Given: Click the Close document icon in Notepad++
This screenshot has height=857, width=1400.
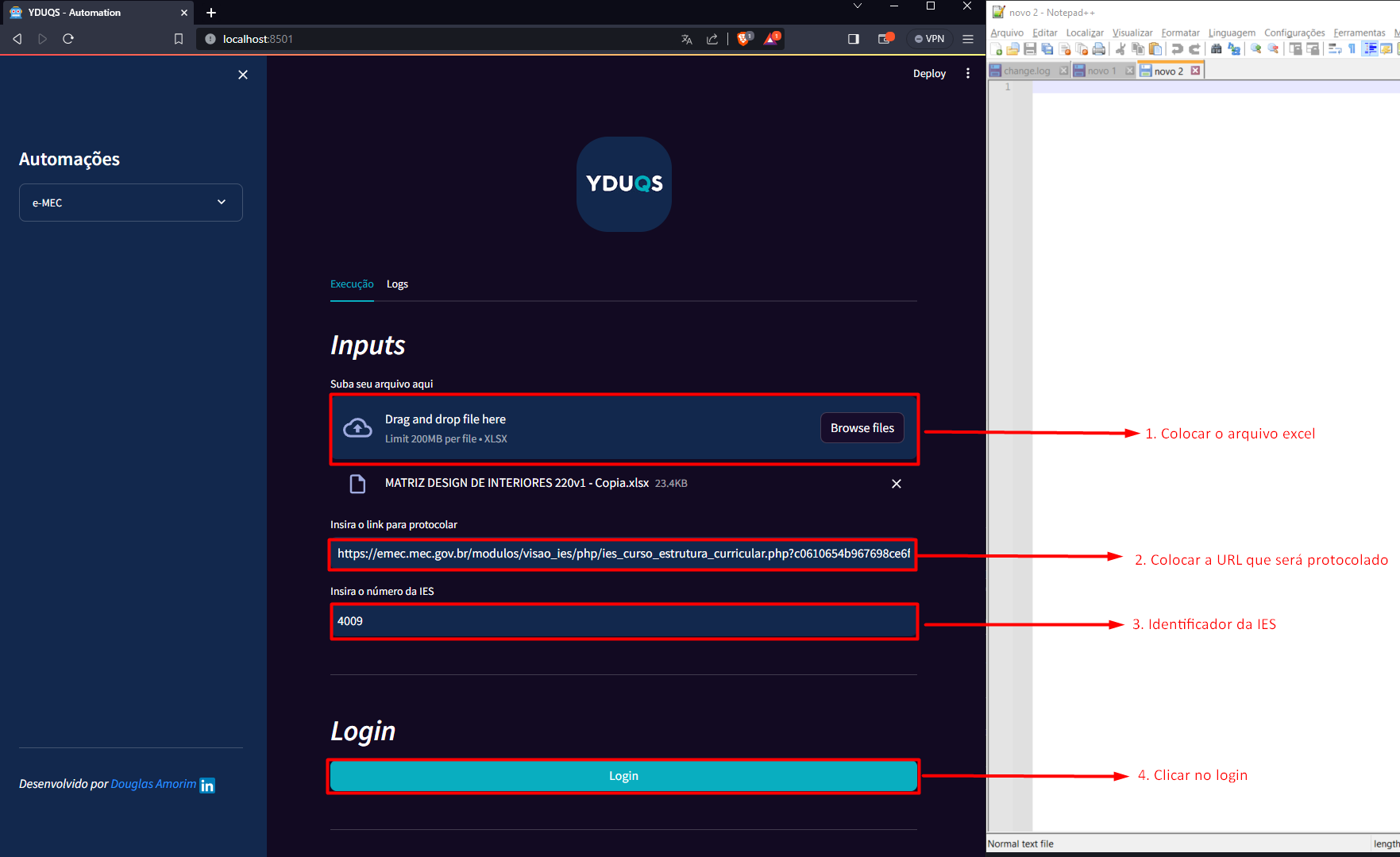Looking at the screenshot, I should [x=1065, y=49].
